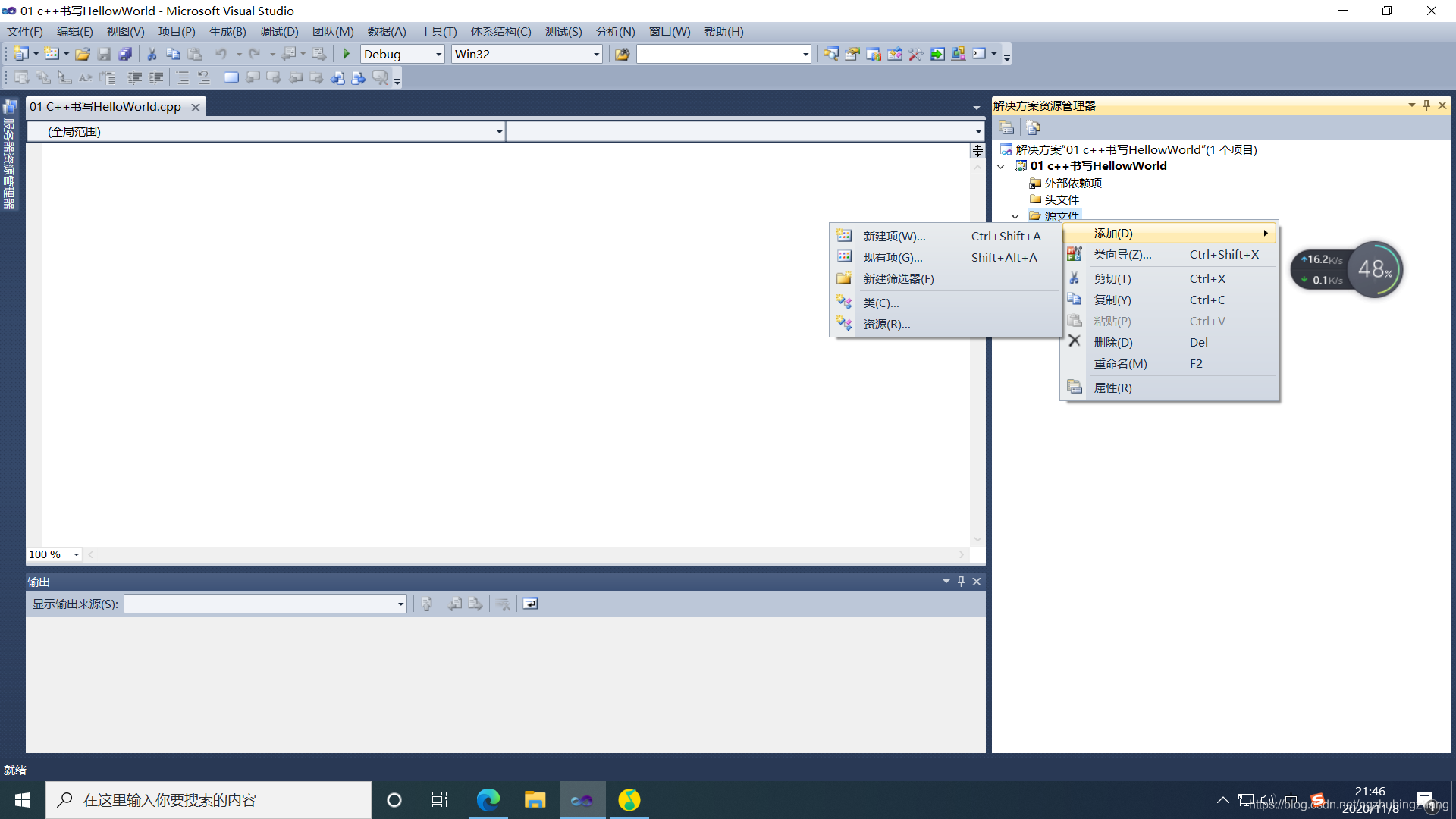
Task: Open the Command Window toolbar icon
Action: click(980, 54)
